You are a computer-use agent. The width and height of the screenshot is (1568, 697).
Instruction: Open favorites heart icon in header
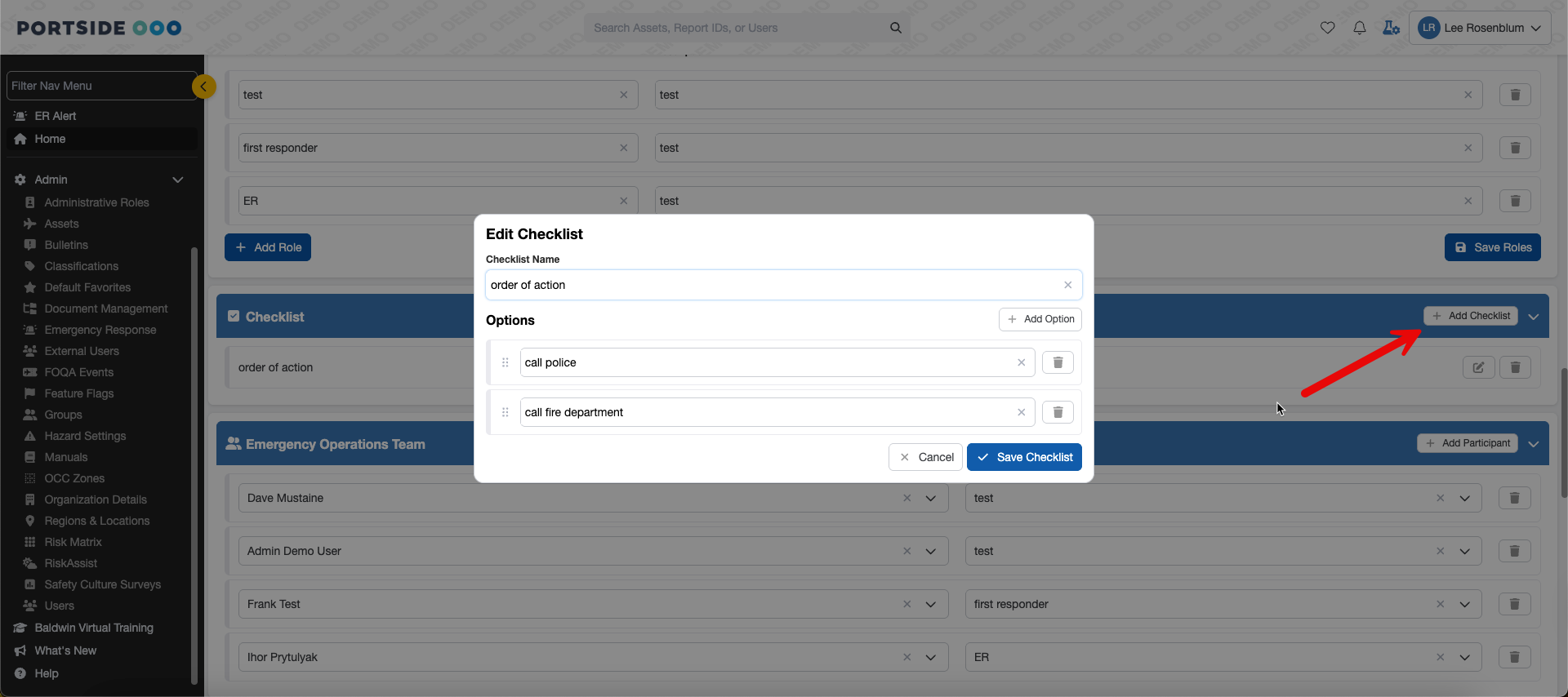(1327, 28)
